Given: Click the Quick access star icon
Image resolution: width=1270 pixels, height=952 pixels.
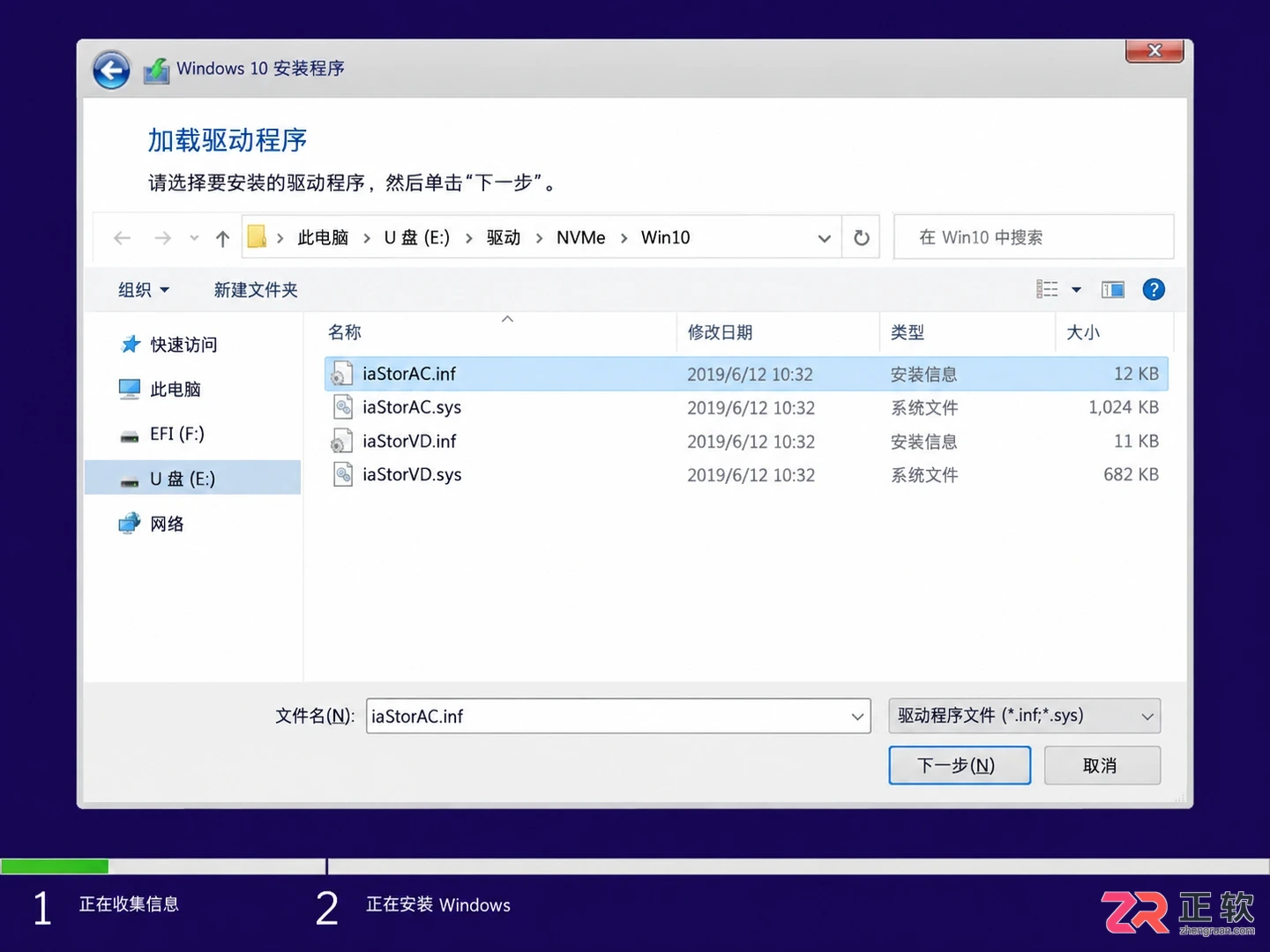Looking at the screenshot, I should pyautogui.click(x=131, y=344).
